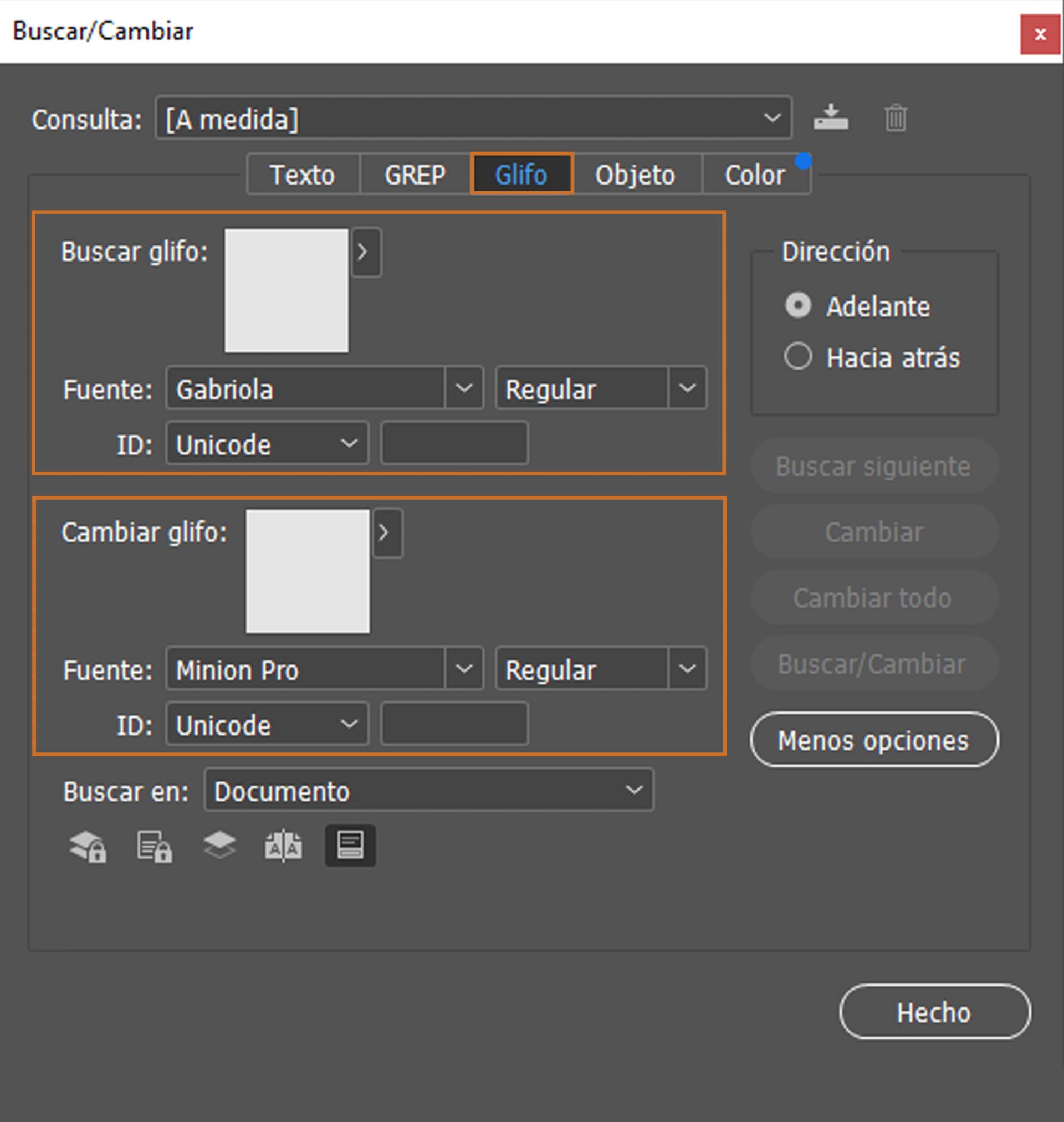Open the Buscar glifo picker arrow
Viewport: 1064px width, 1122px height.
pos(365,252)
